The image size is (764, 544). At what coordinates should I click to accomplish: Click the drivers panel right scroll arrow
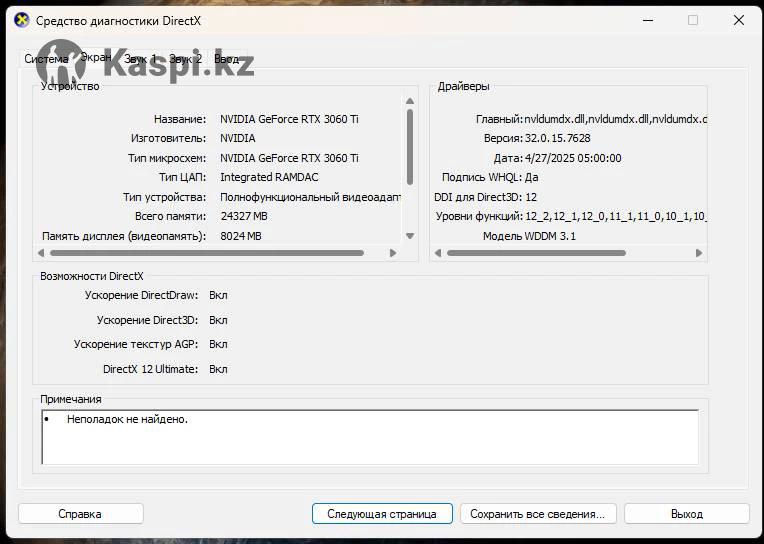click(699, 253)
